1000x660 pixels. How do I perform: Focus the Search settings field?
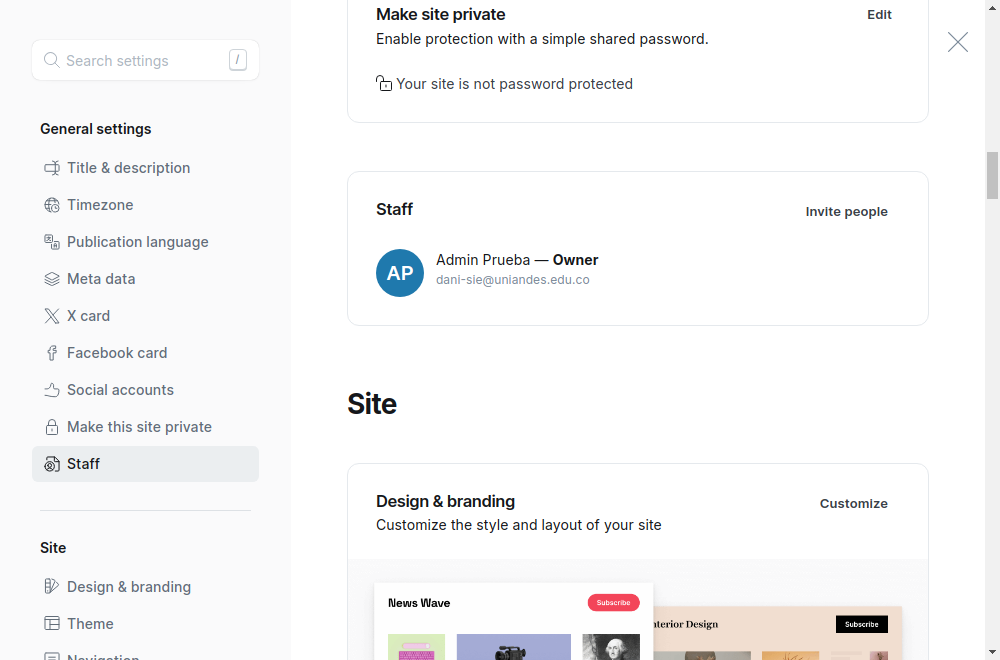coord(145,61)
